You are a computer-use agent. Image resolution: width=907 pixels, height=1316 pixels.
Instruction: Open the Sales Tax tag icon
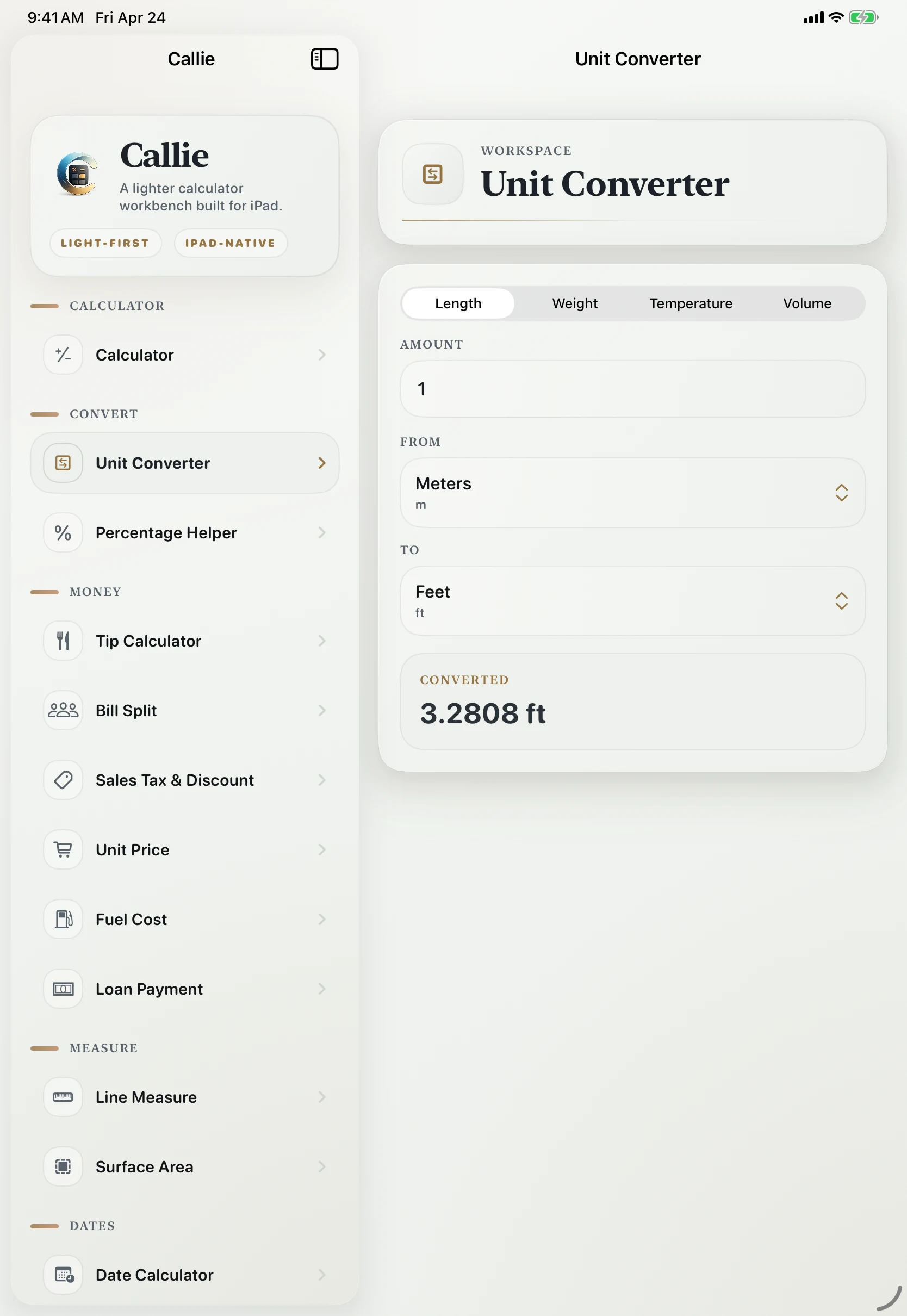pos(63,780)
